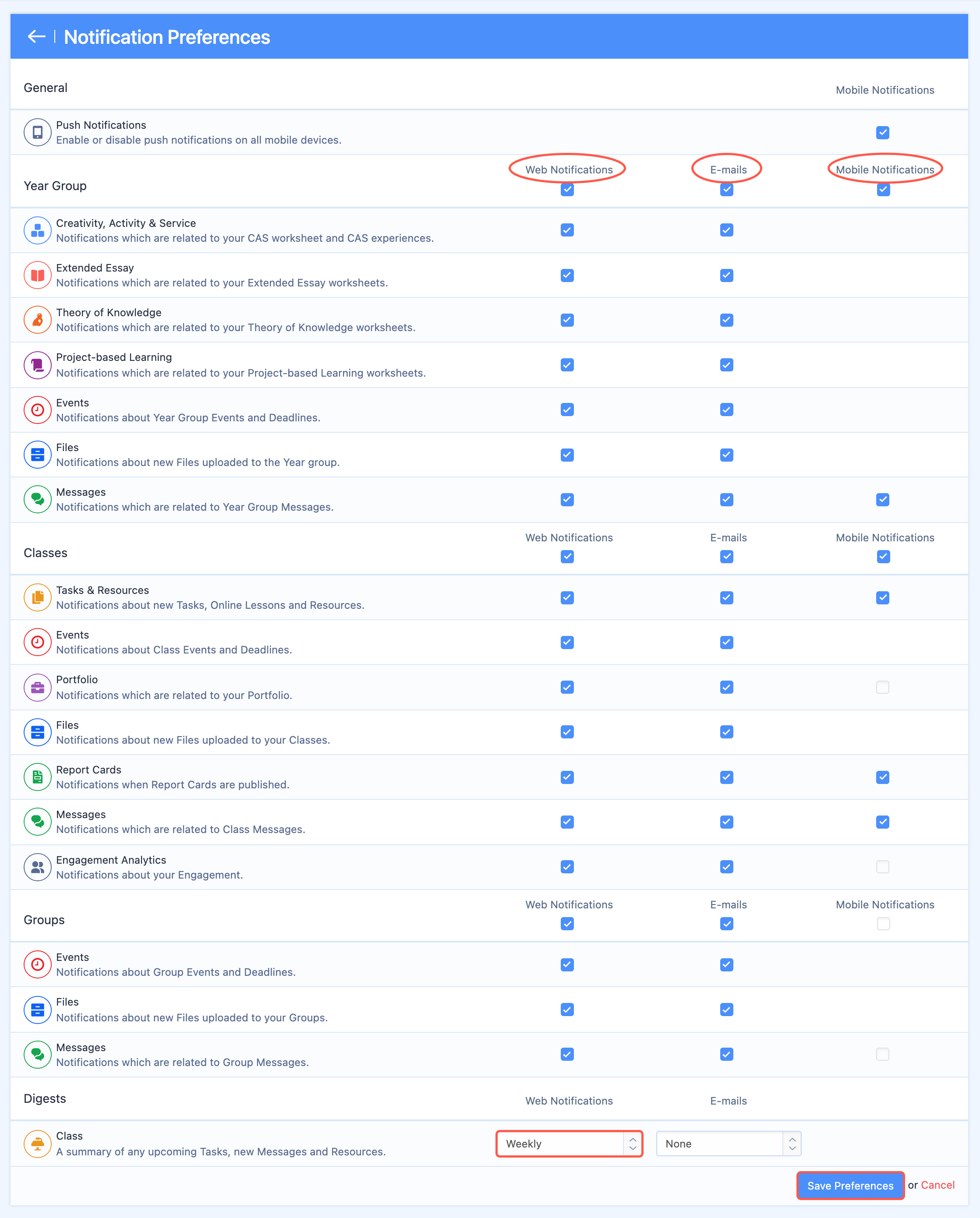
Task: Uncheck web notifications for Group Messages
Action: (567, 1055)
